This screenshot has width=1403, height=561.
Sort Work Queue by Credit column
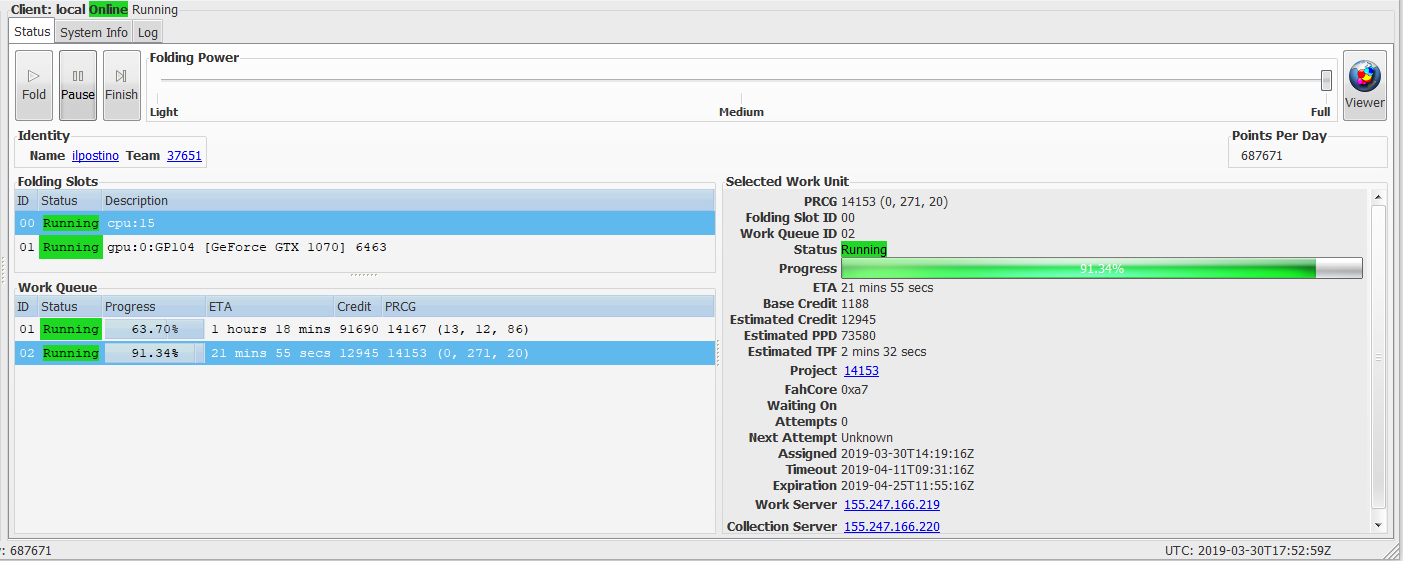point(358,307)
